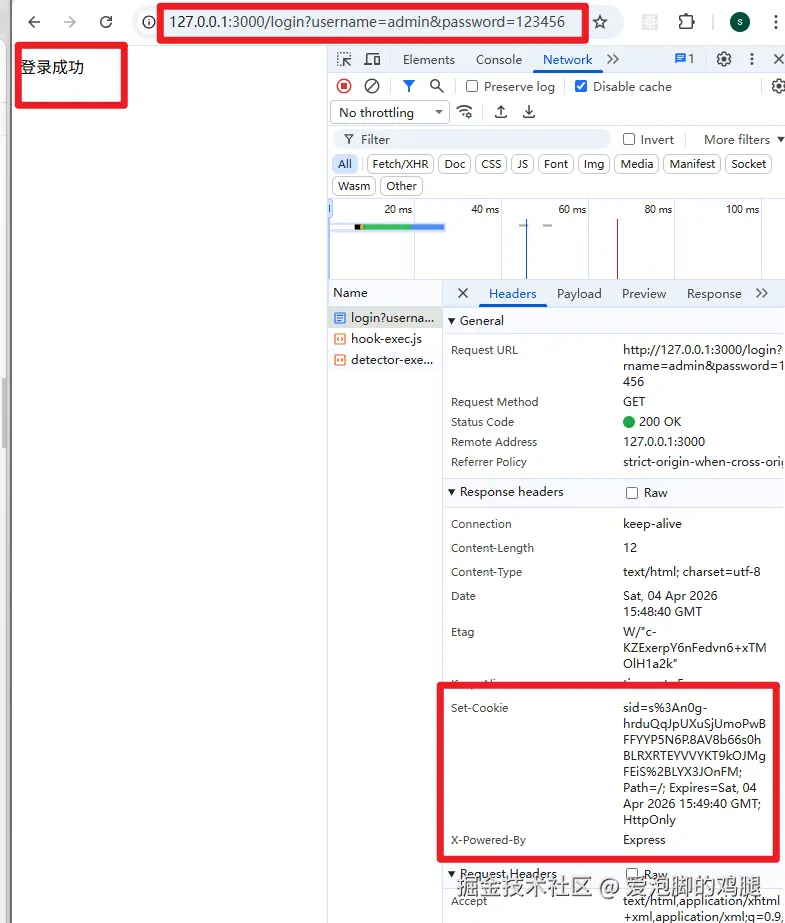Filter requests by Img
The image size is (785, 923).
(x=594, y=164)
